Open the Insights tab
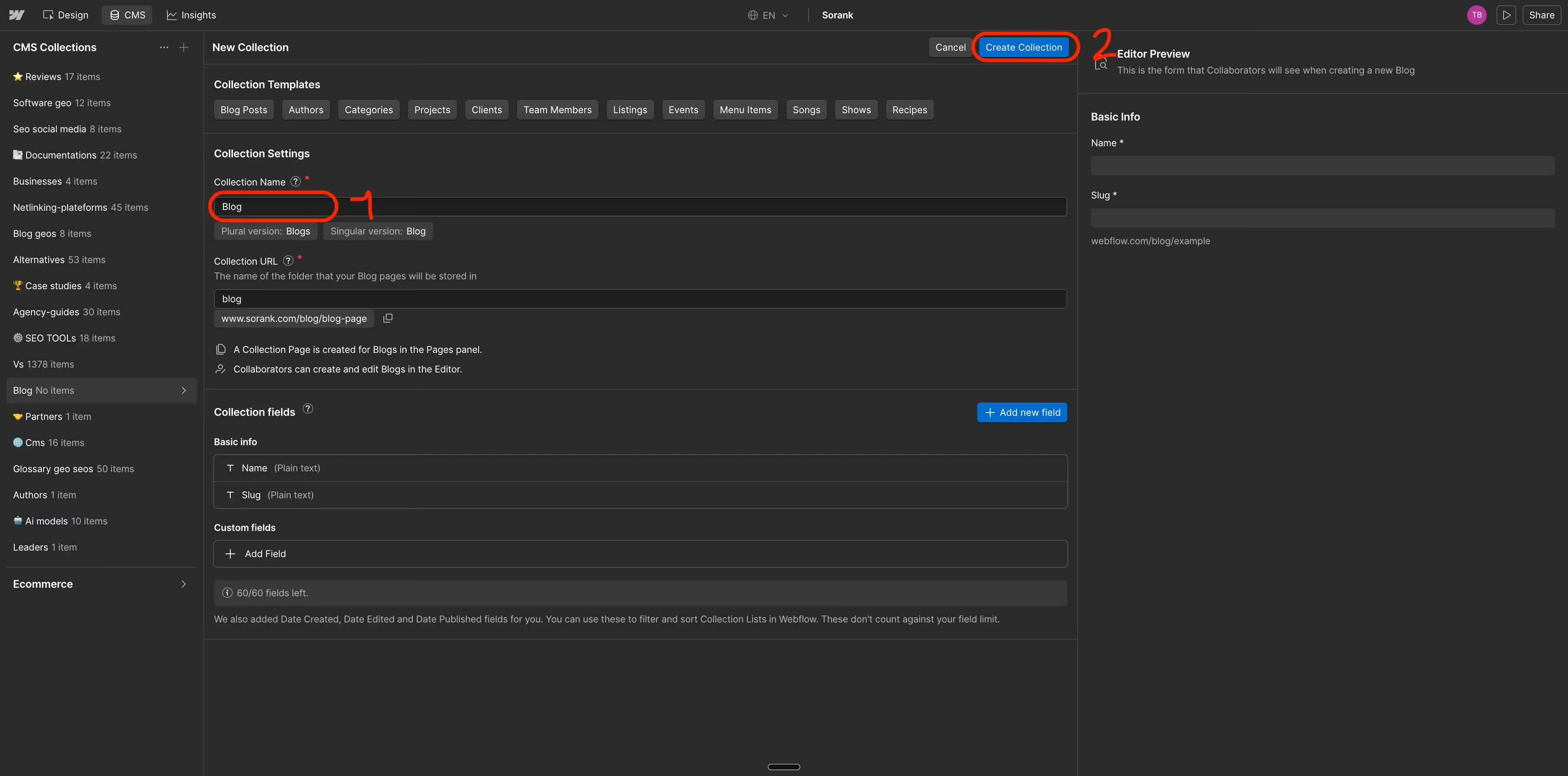Viewport: 1568px width, 776px height. 191,15
